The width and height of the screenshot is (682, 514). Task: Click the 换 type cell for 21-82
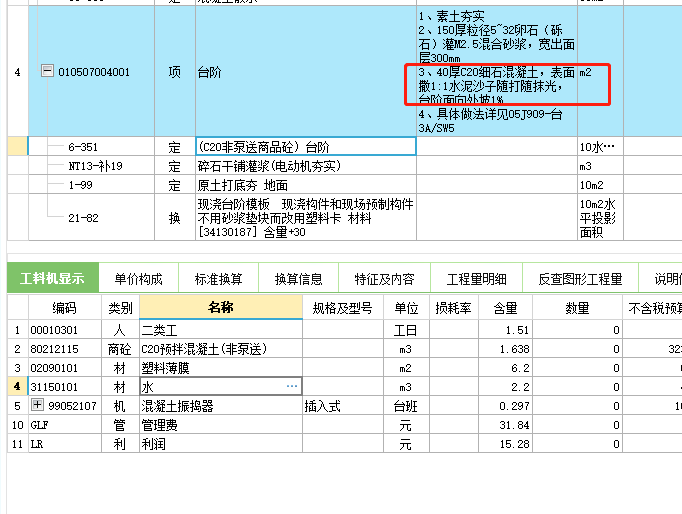(x=175, y=217)
